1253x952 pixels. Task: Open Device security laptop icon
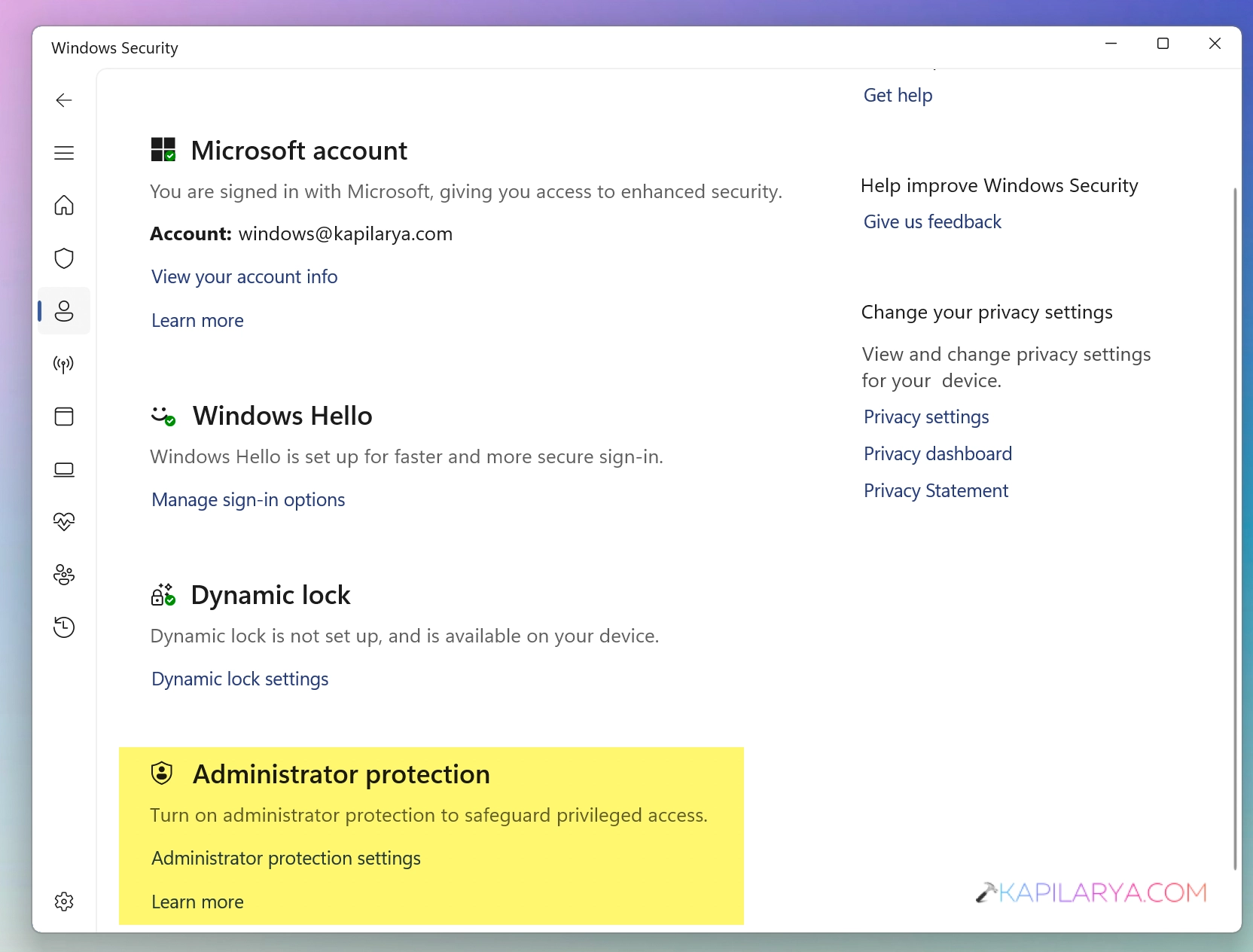(64, 469)
